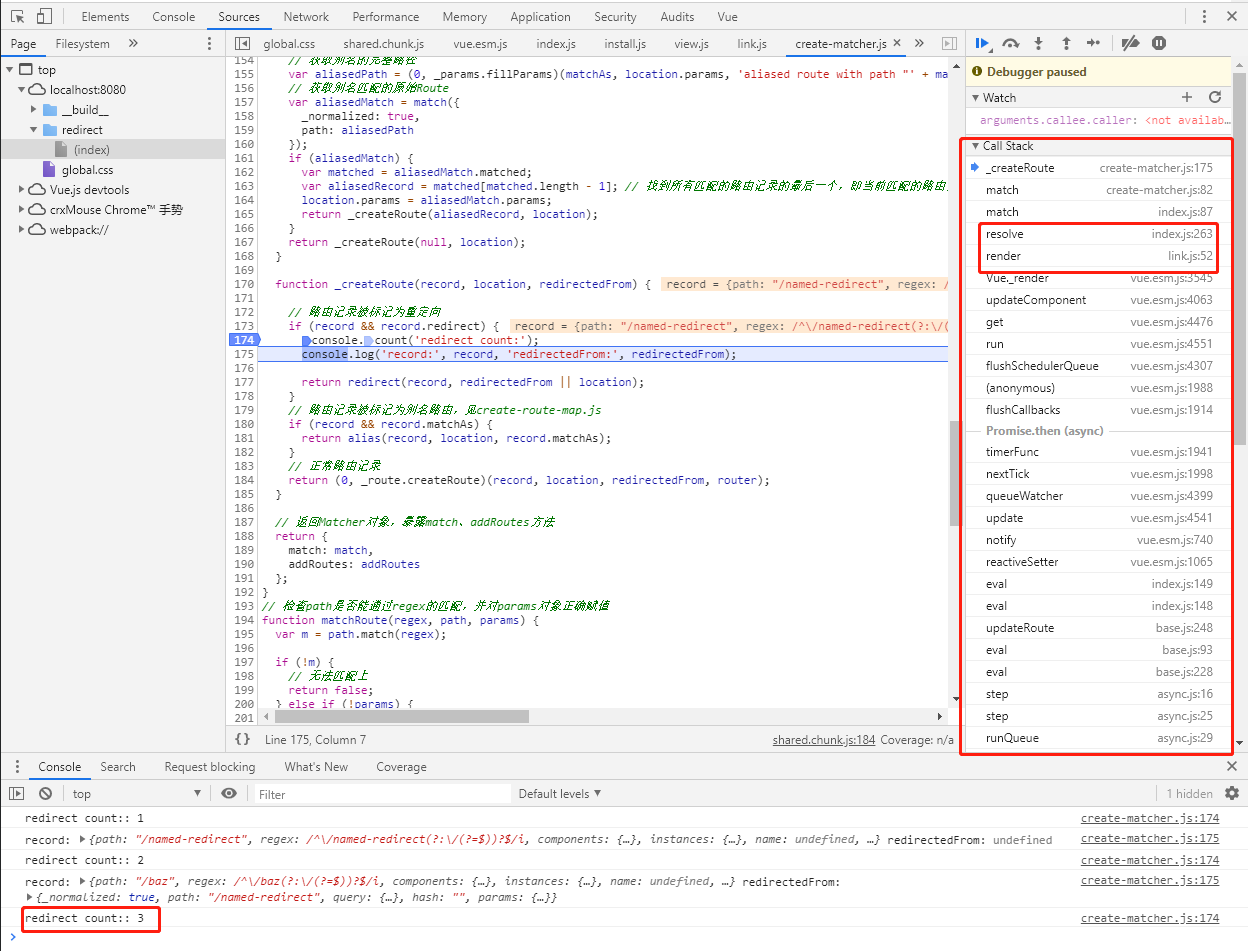Click Step out of current function
Viewport: 1248px width, 951px height.
click(1065, 43)
